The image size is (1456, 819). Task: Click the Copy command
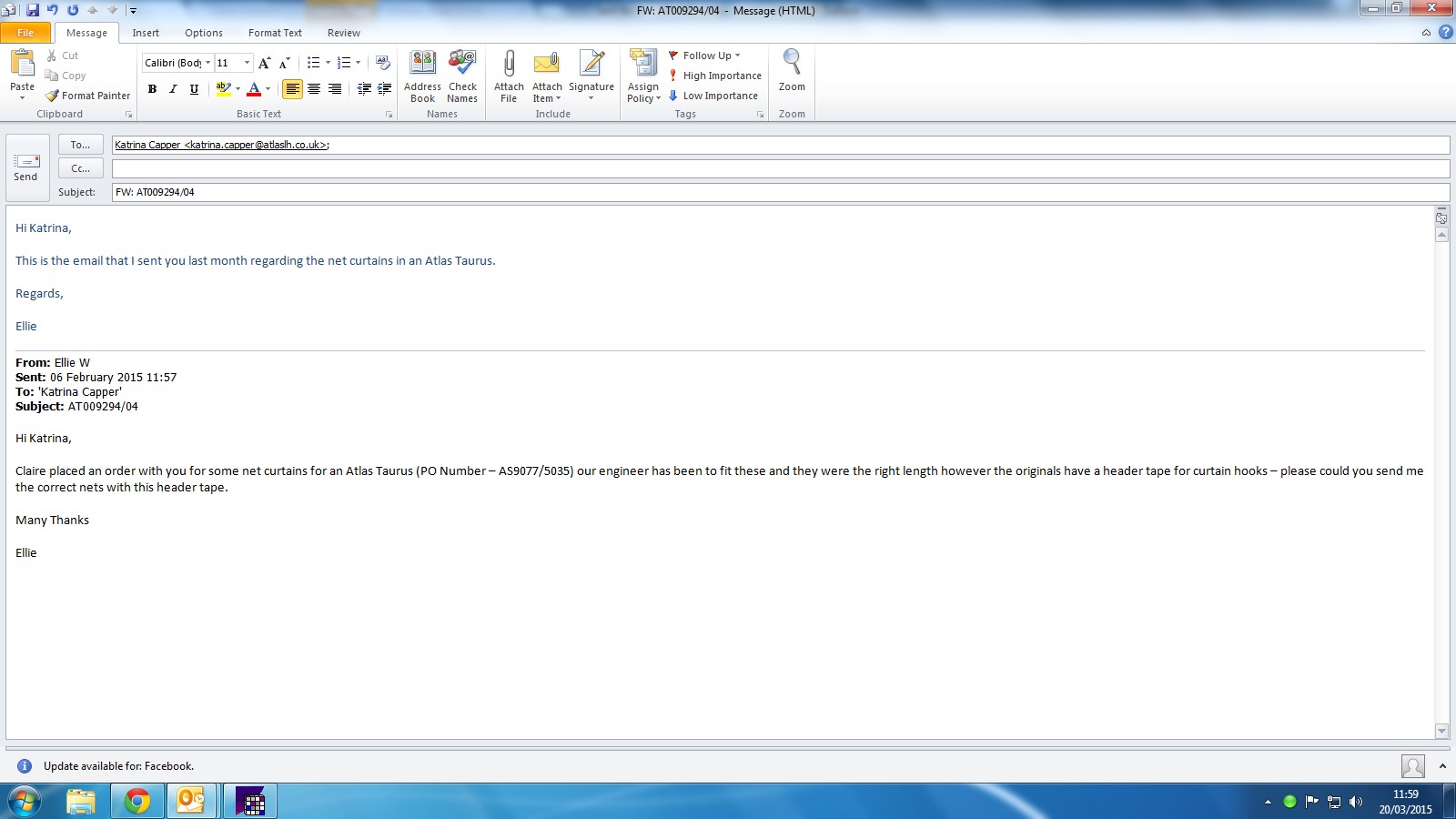click(x=65, y=76)
